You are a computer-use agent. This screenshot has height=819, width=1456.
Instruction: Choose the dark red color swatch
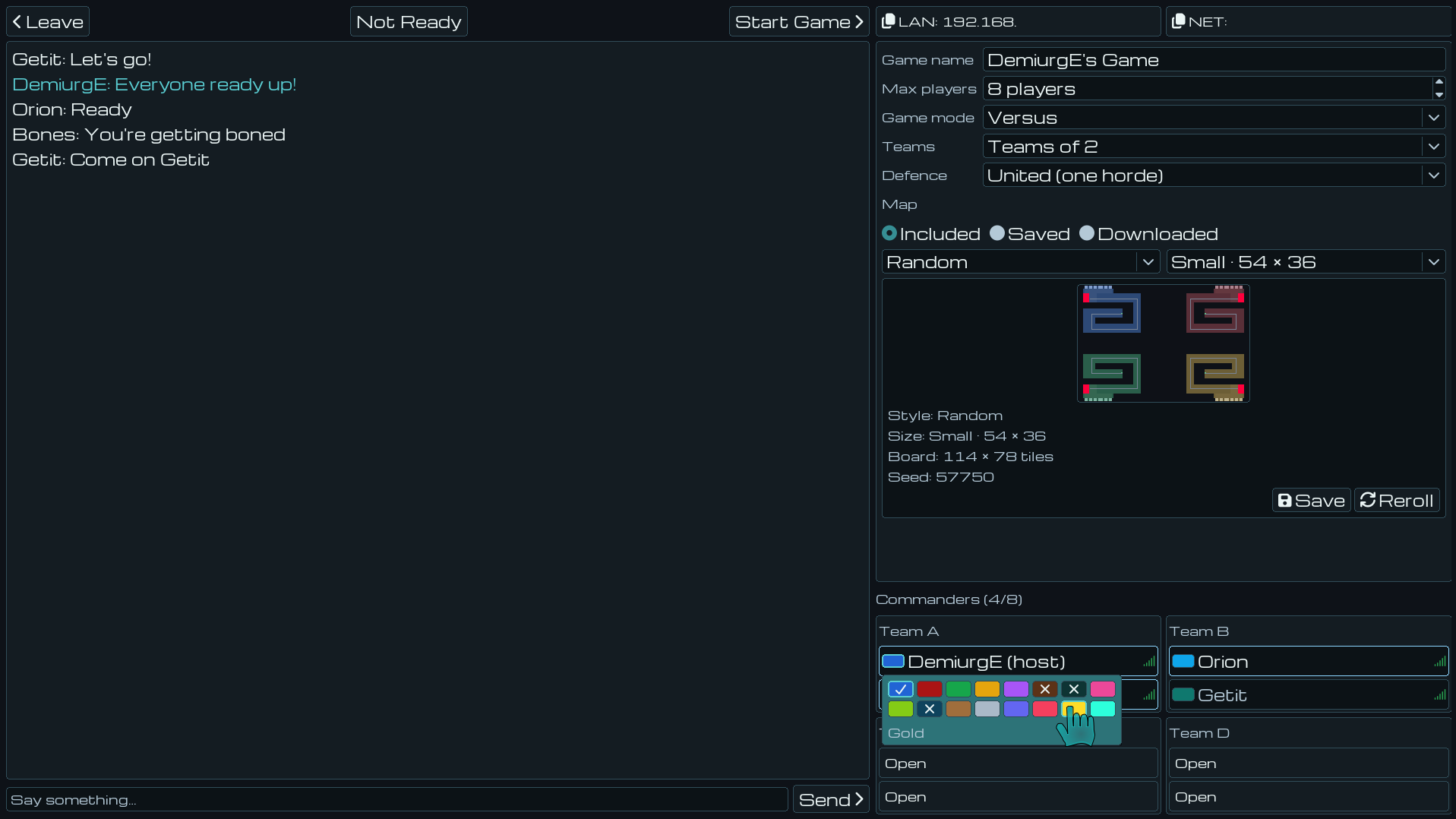[x=930, y=689]
